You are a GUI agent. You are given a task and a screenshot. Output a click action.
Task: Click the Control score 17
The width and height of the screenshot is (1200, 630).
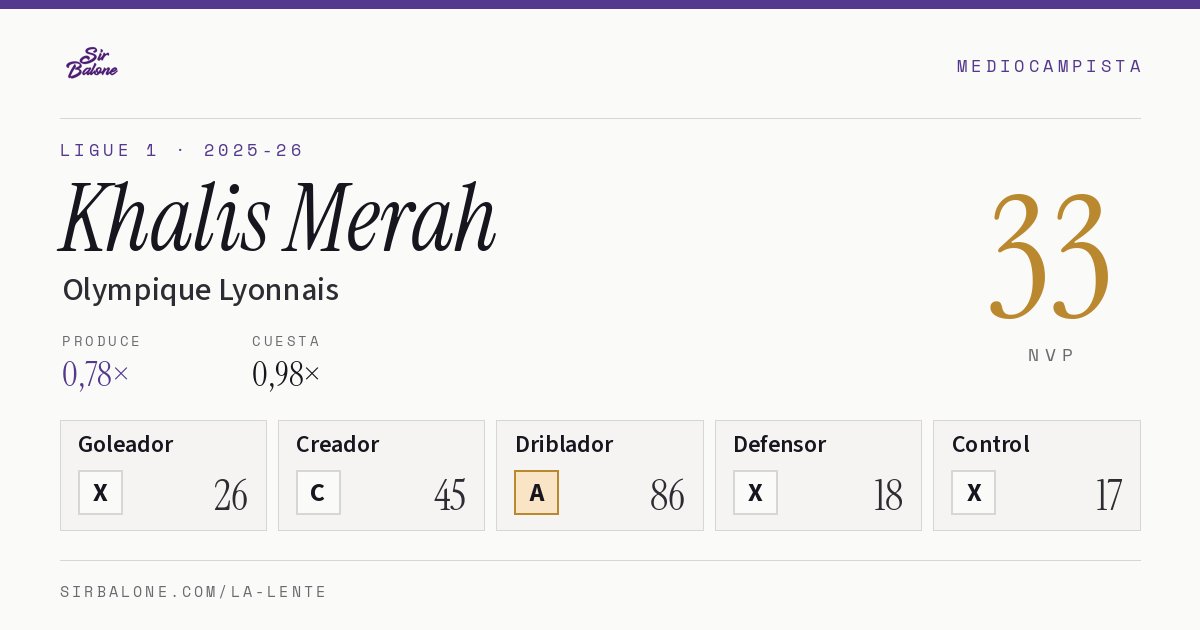[x=1108, y=495]
